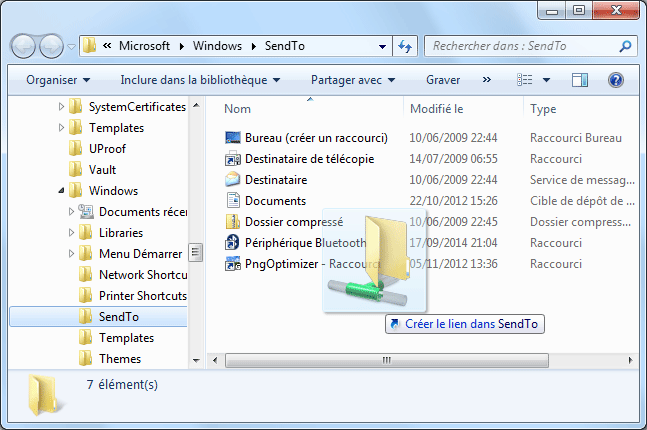
Task: Expand the Menu Démarrer tree node
Action: coord(71,254)
